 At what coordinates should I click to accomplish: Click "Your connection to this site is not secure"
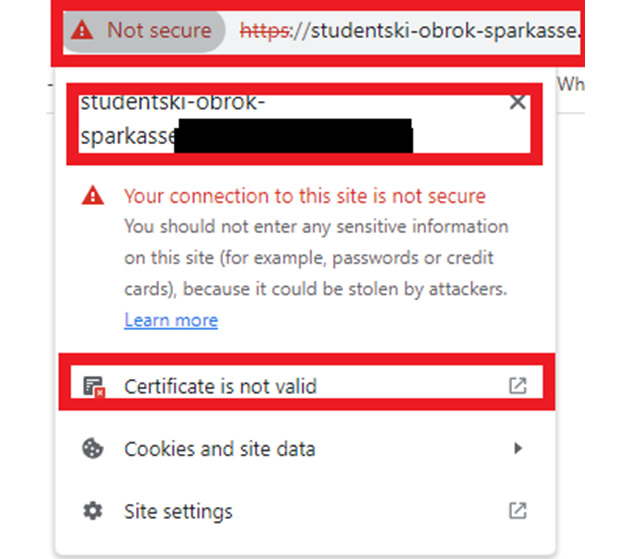(x=304, y=196)
